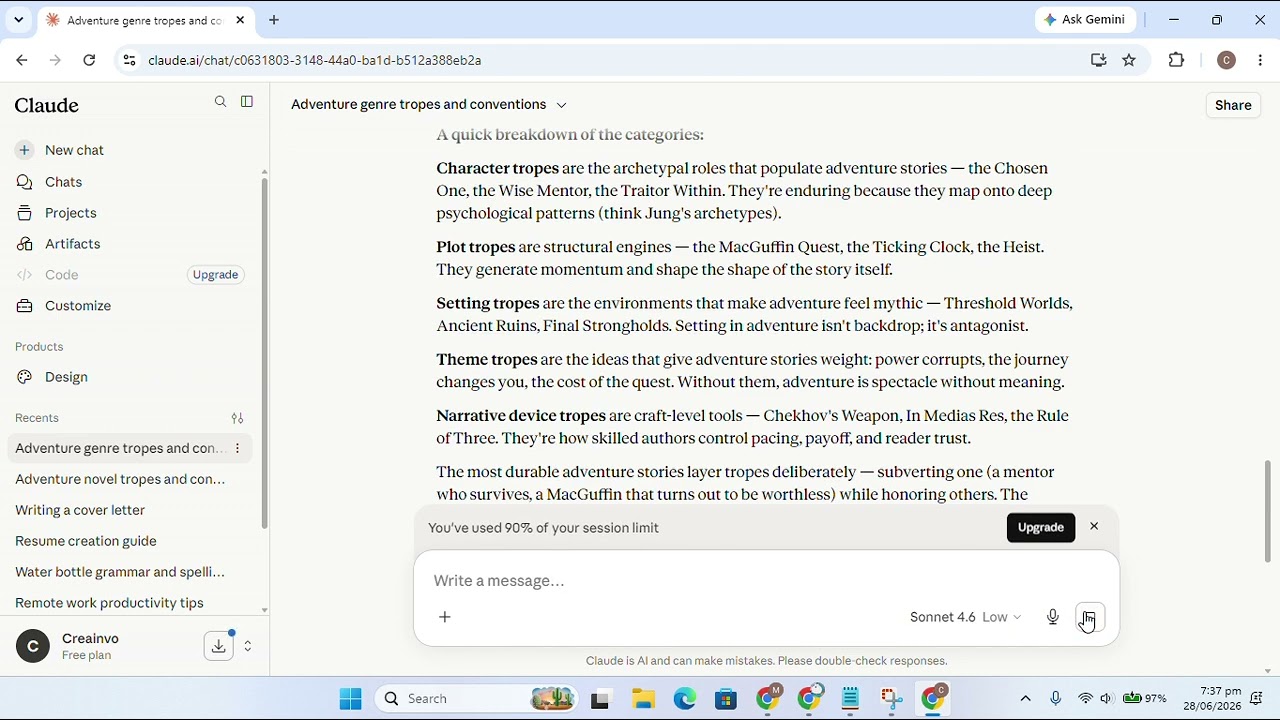Collapse sidebar with panel toggle icon
Viewport: 1280px width, 720px height.
click(247, 102)
